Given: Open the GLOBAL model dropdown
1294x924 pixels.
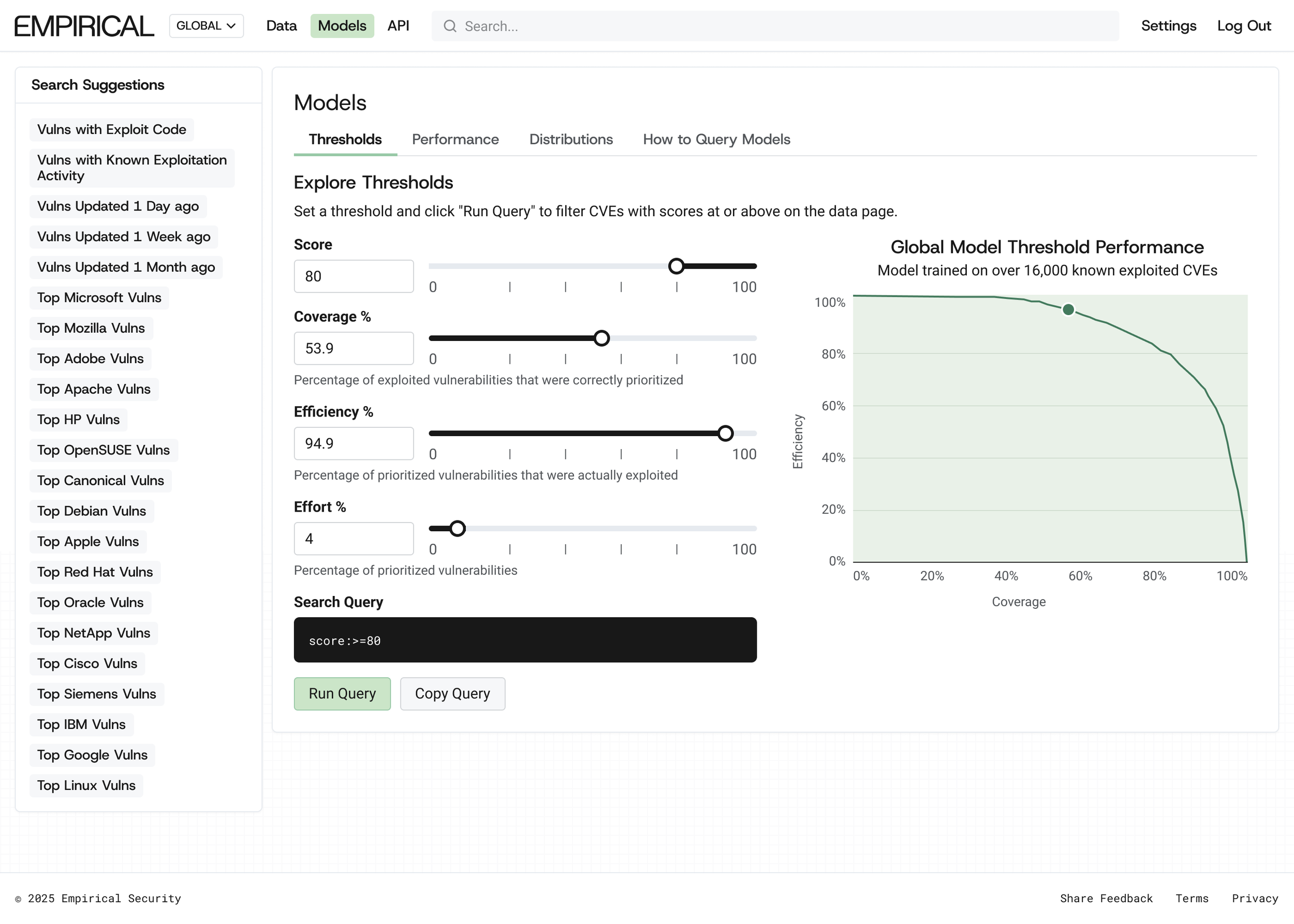Looking at the screenshot, I should click(x=206, y=26).
